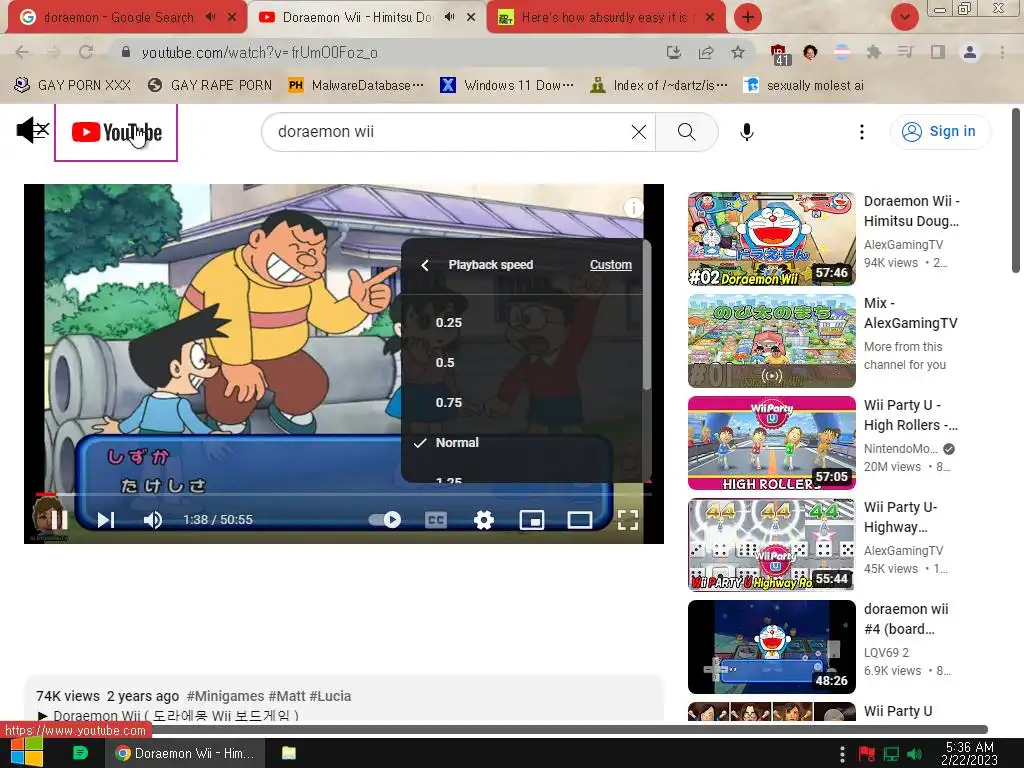
Task: Open media control toolbar icon
Action: pos(905,52)
